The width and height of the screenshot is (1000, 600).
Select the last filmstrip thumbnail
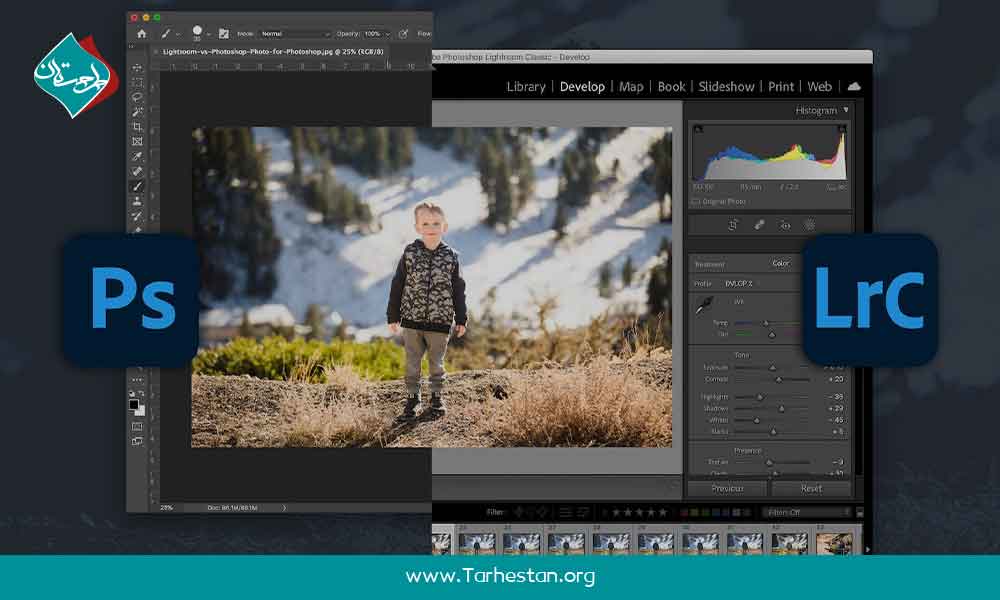[834, 543]
